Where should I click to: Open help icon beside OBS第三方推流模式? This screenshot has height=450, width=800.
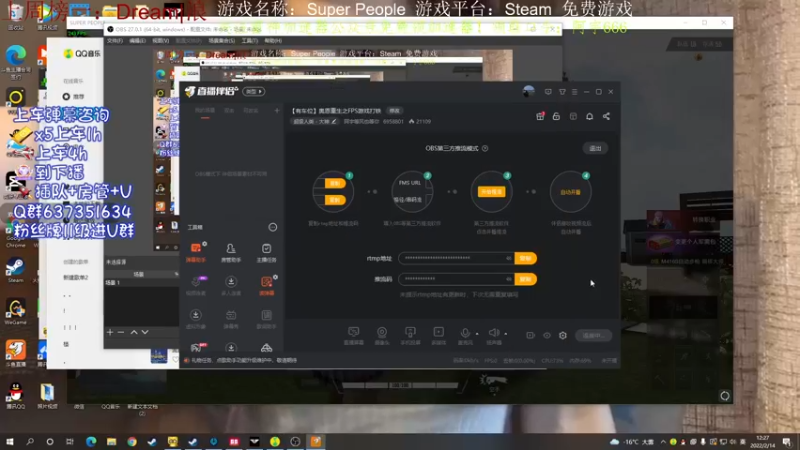[x=485, y=148]
